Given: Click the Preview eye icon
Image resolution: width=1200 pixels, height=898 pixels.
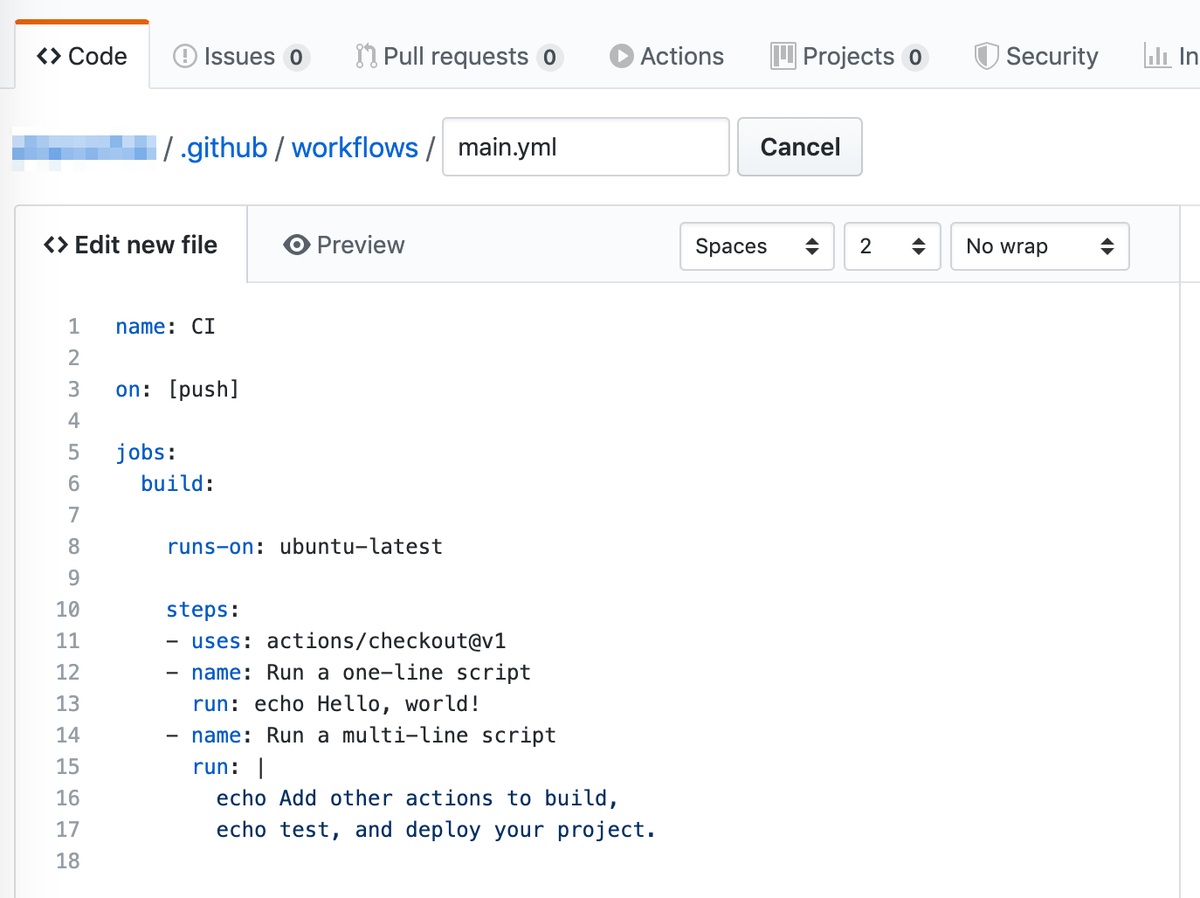Looking at the screenshot, I should pyautogui.click(x=296, y=245).
